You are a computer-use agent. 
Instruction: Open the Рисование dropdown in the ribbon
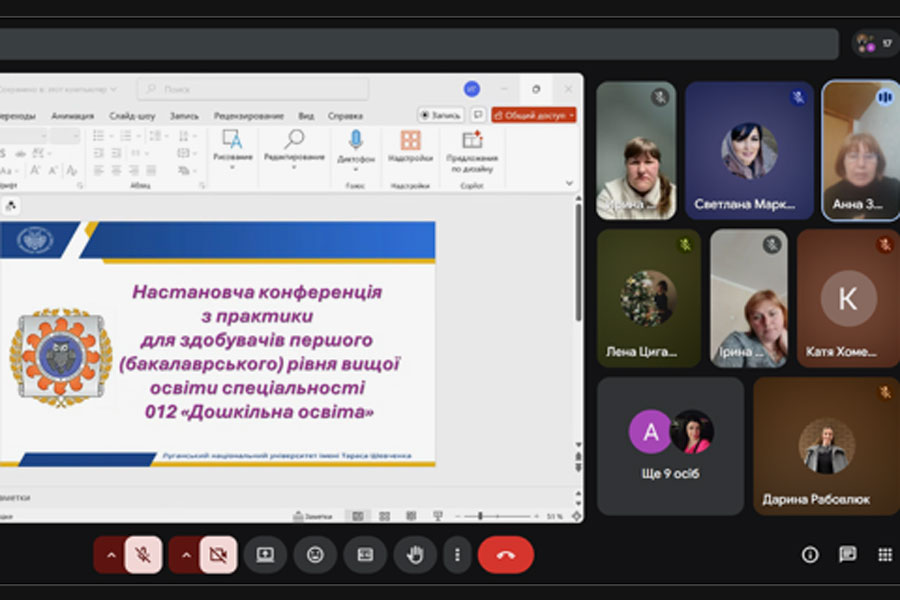(x=232, y=158)
